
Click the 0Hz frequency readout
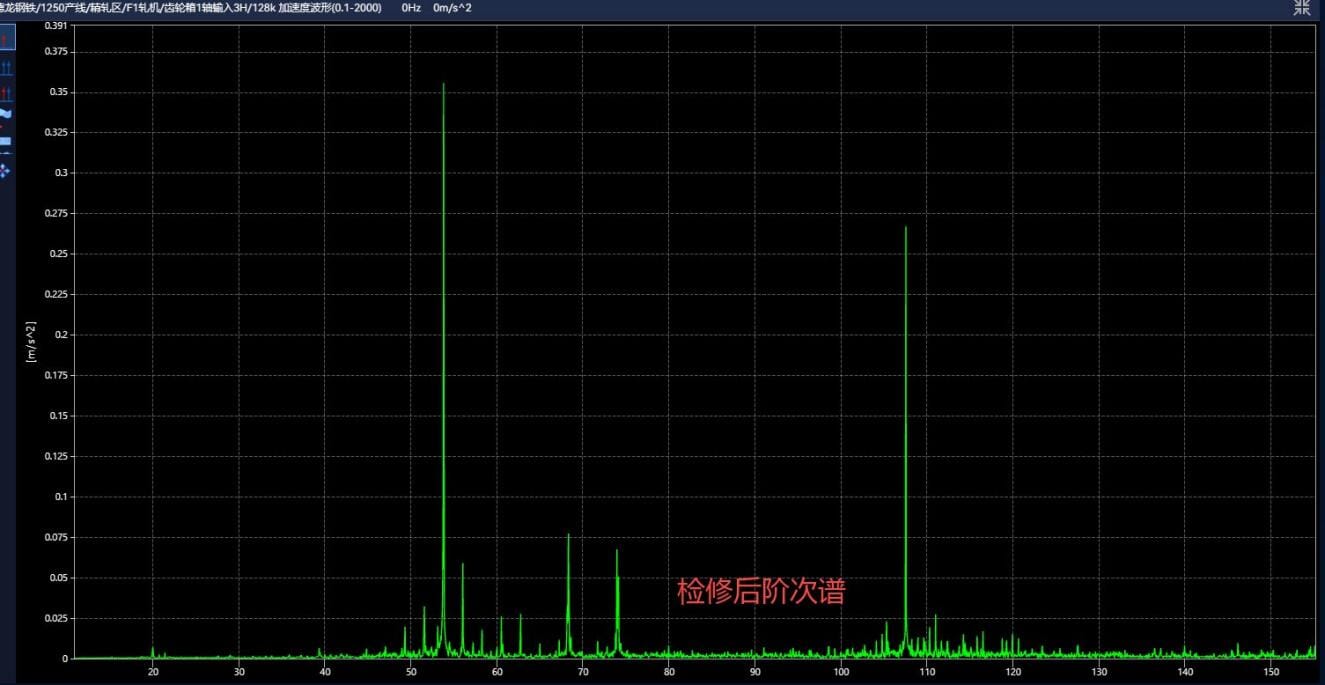pyautogui.click(x=411, y=8)
